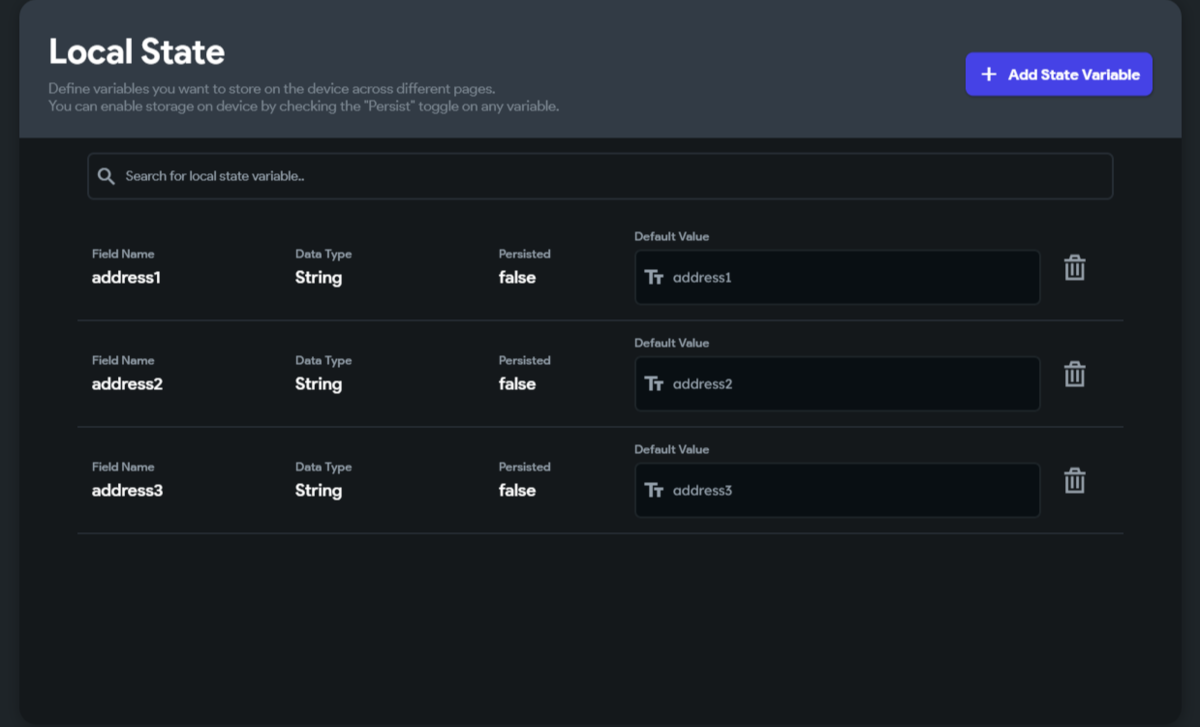Click the Local State heading
This screenshot has width=1200, height=727.
137,51
